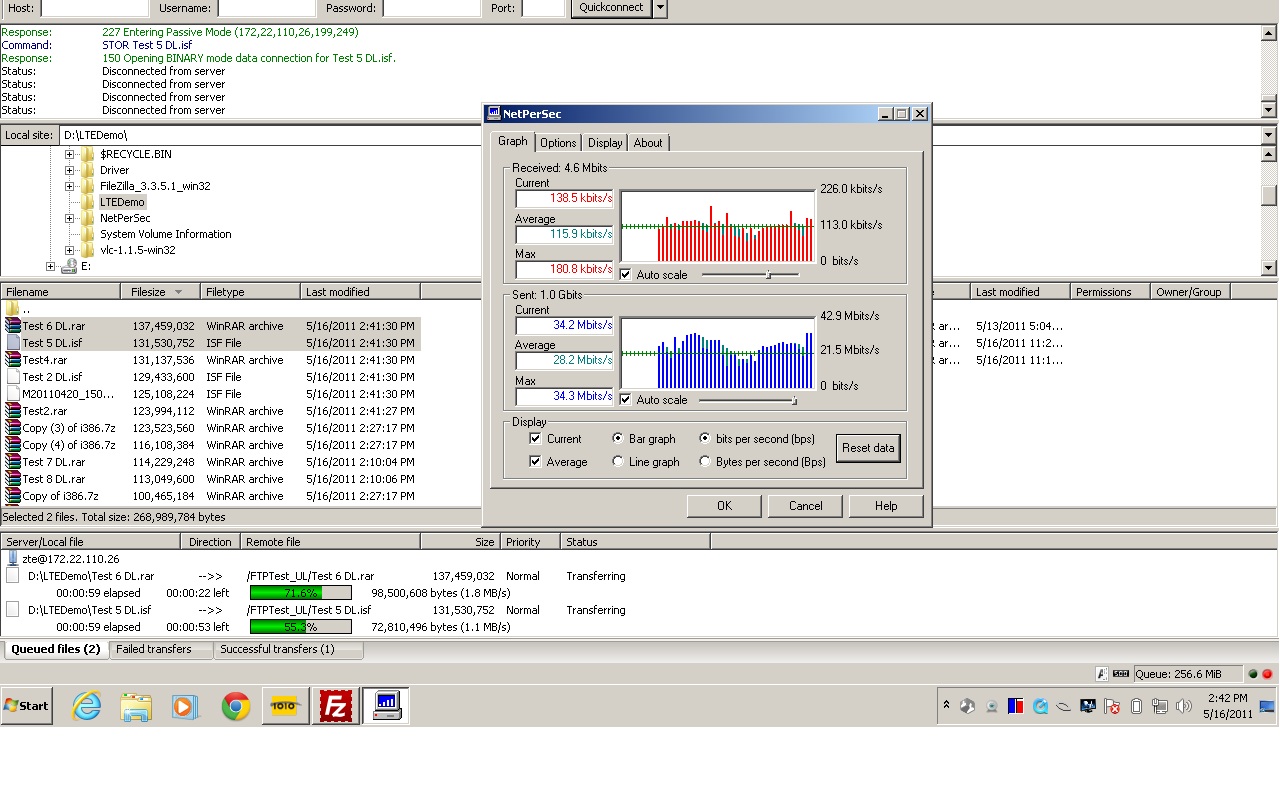Screen dimensions: 1280x800
Task: Select the Test 6 DL.rar file icon
Action: (x=12, y=326)
